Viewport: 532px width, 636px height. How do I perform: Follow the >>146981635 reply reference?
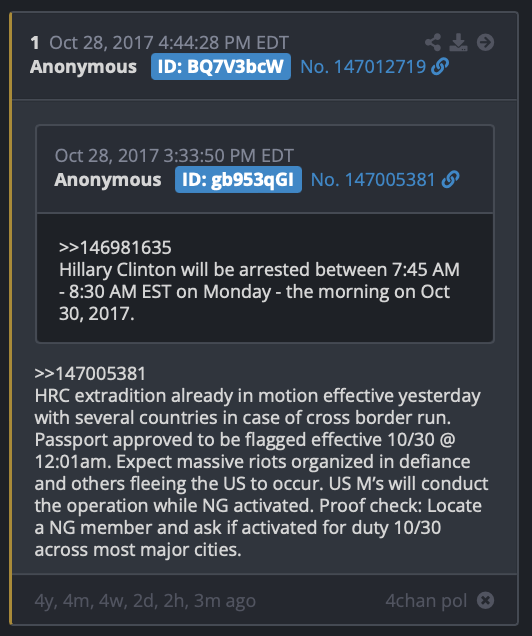point(115,247)
